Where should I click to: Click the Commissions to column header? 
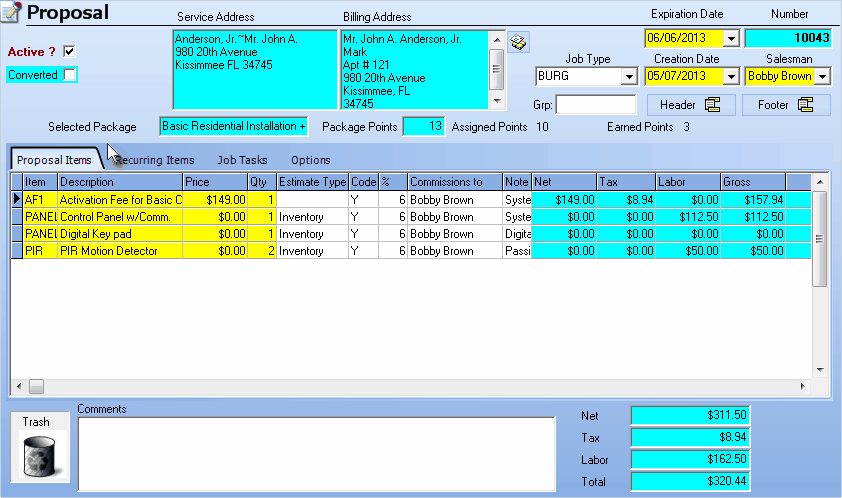[455, 182]
